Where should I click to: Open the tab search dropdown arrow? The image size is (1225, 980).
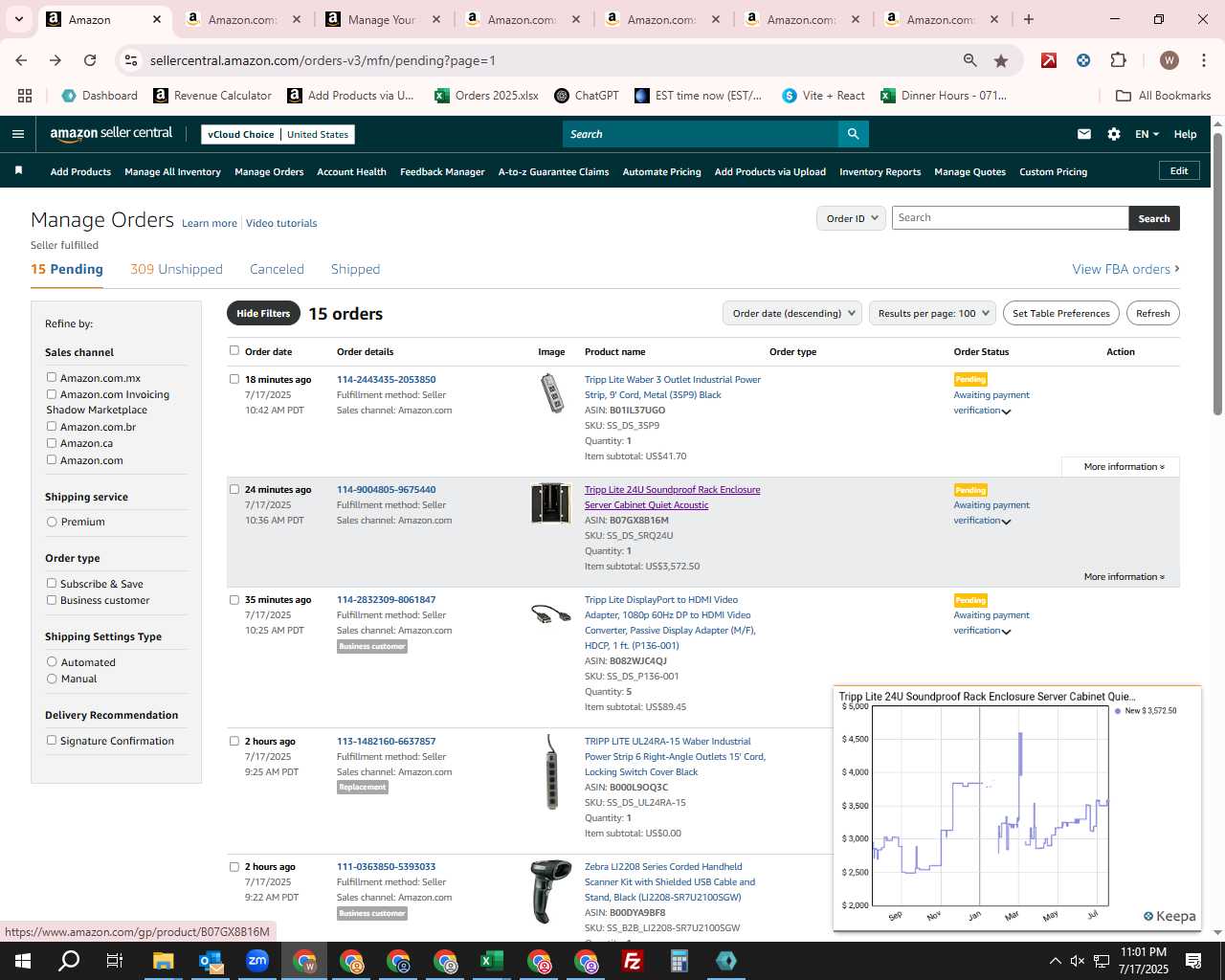coord(18,19)
